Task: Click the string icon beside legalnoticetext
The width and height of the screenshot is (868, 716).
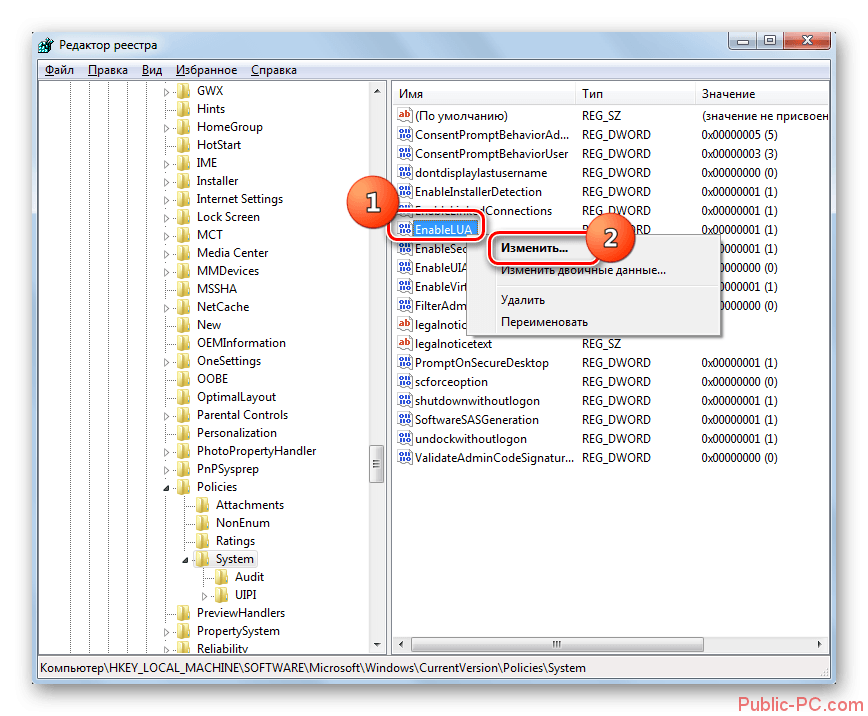Action: 405,344
